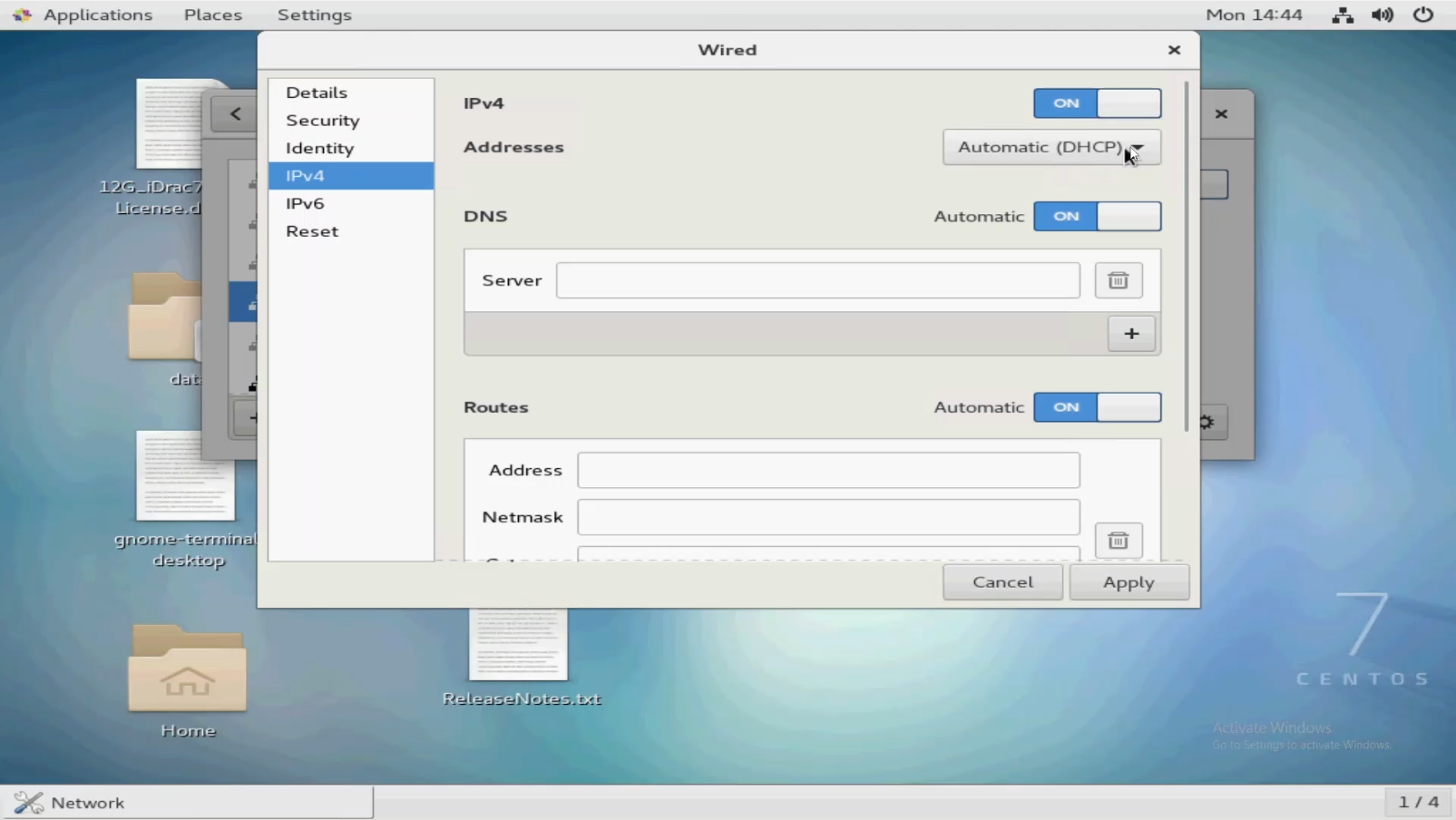The height and width of the screenshot is (820, 1456).
Task: Delete the DNS server entry with trash icon
Action: click(x=1118, y=280)
